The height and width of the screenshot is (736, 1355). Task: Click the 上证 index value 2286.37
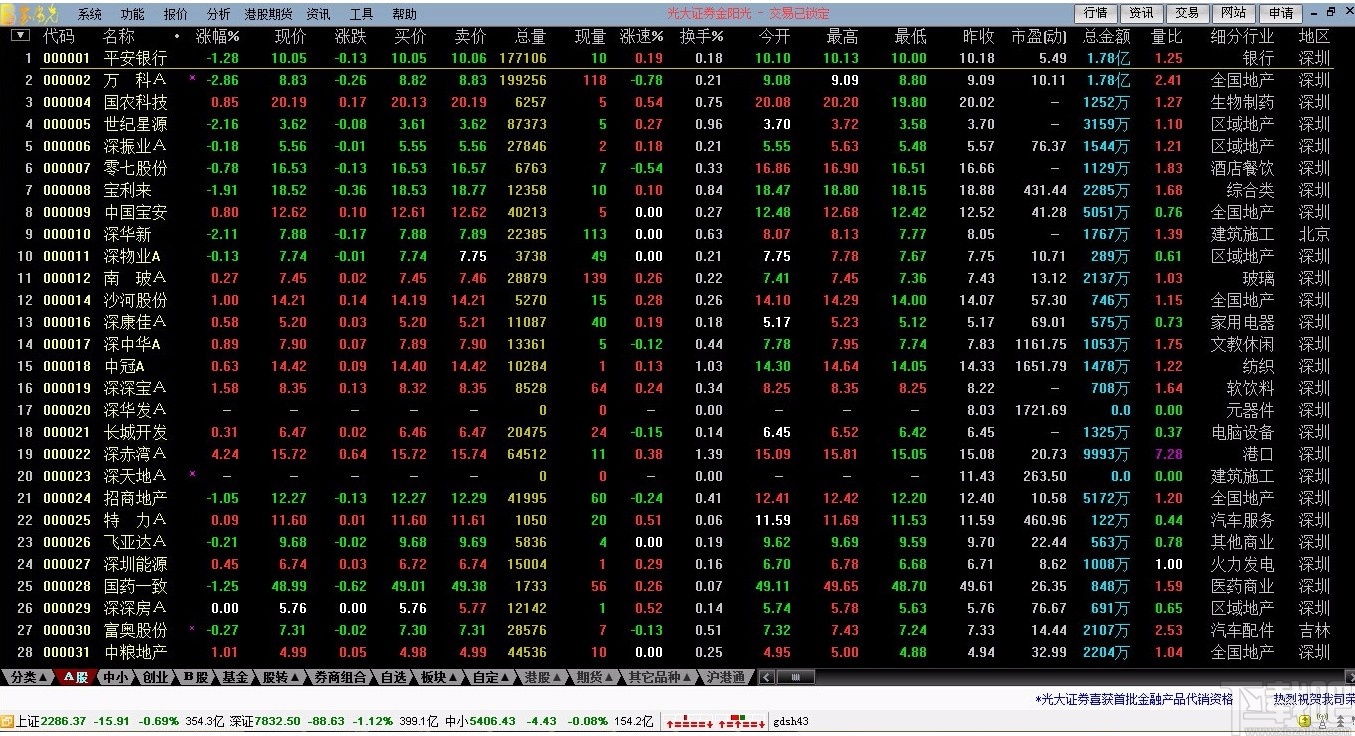pyautogui.click(x=64, y=721)
